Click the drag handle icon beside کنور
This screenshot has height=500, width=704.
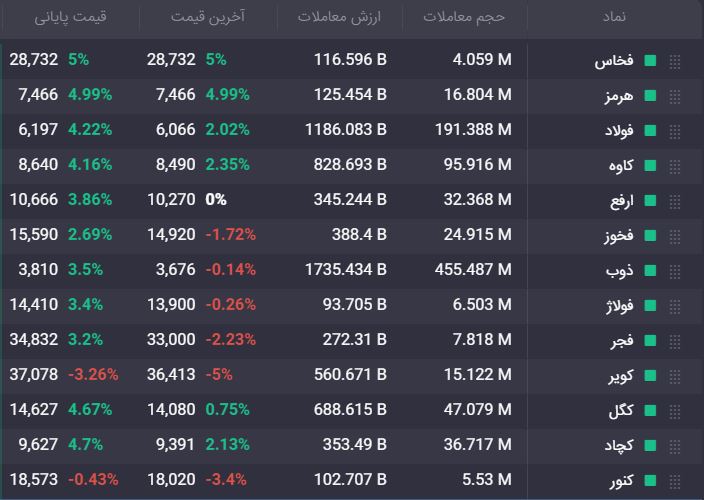click(x=674, y=481)
